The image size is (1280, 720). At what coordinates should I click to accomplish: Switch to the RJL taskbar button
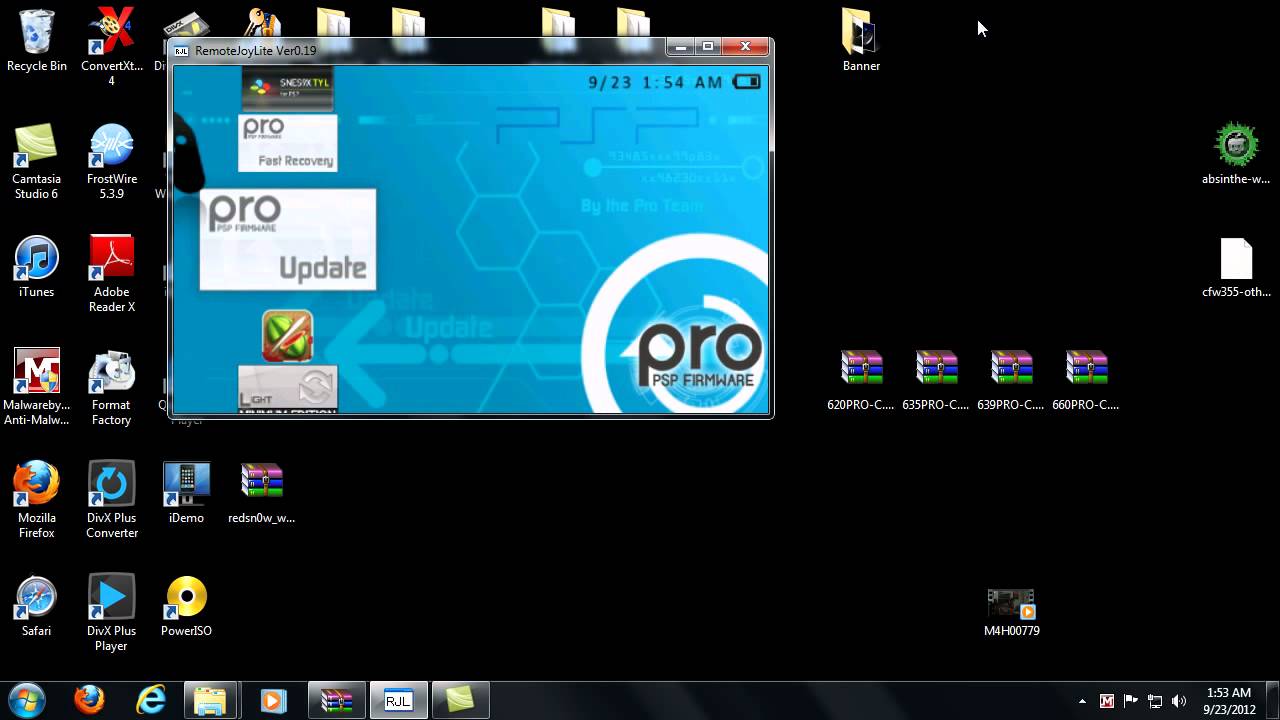tap(398, 700)
